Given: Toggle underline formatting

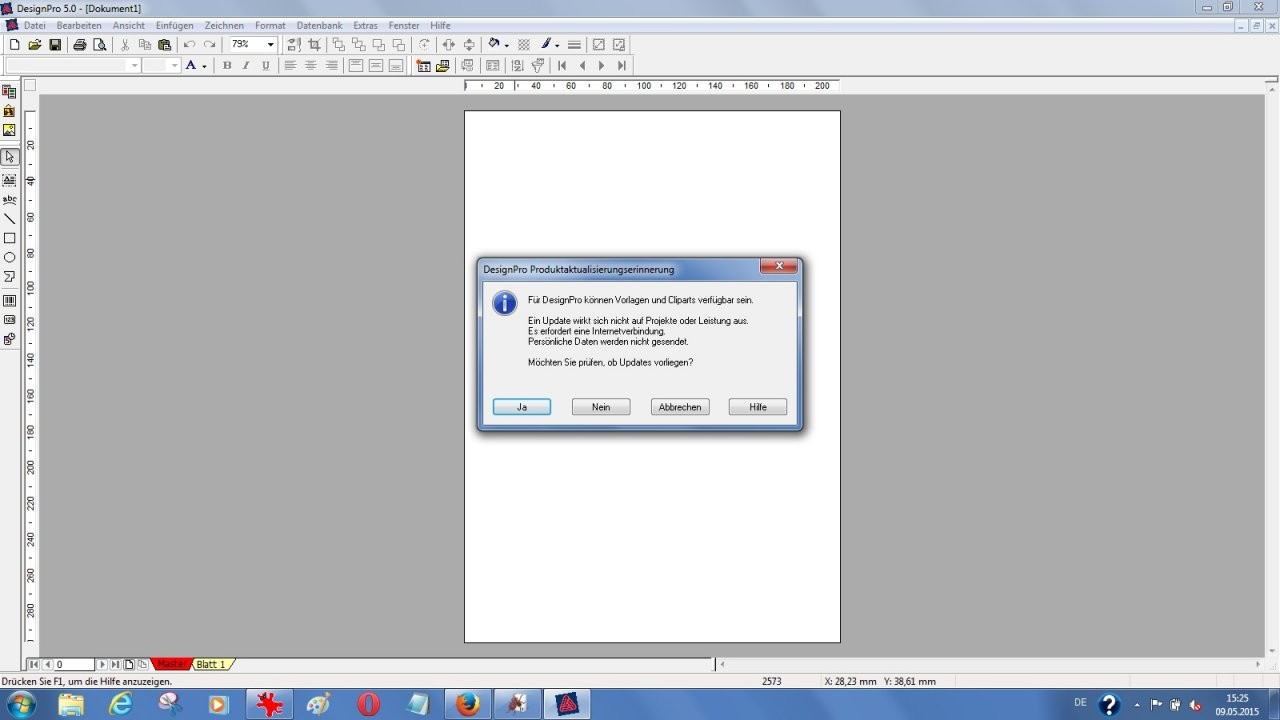Looking at the screenshot, I should point(266,66).
